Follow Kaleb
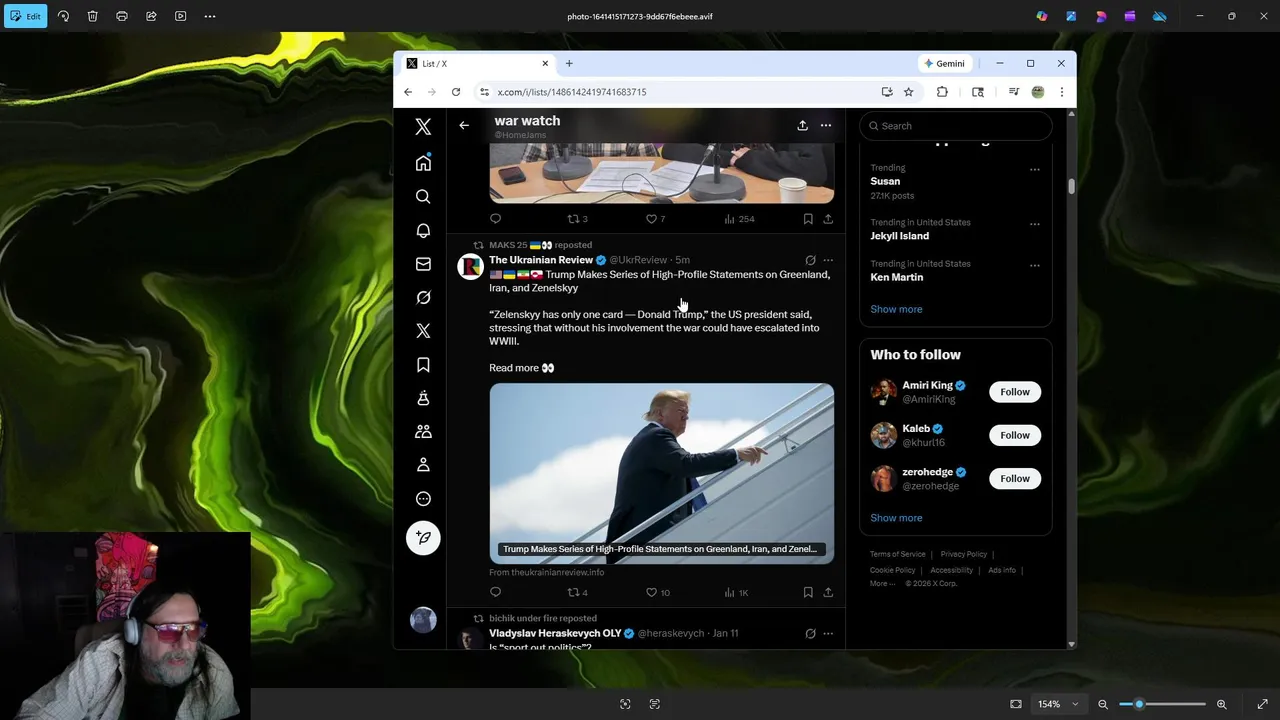Image resolution: width=1280 pixels, height=720 pixels. click(1015, 435)
